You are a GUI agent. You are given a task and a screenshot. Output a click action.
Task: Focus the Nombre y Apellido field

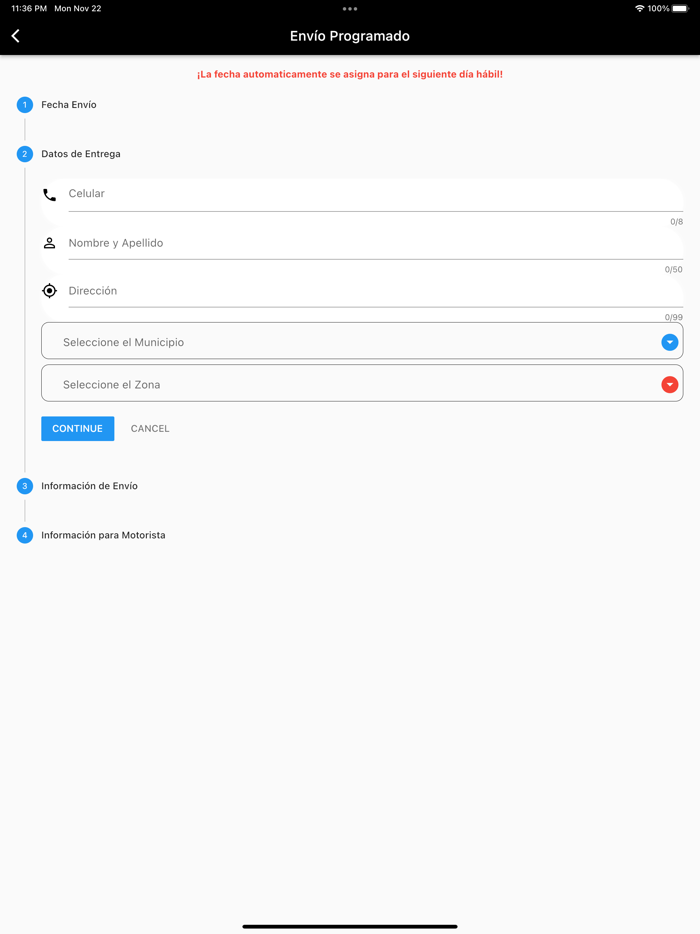pos(370,243)
